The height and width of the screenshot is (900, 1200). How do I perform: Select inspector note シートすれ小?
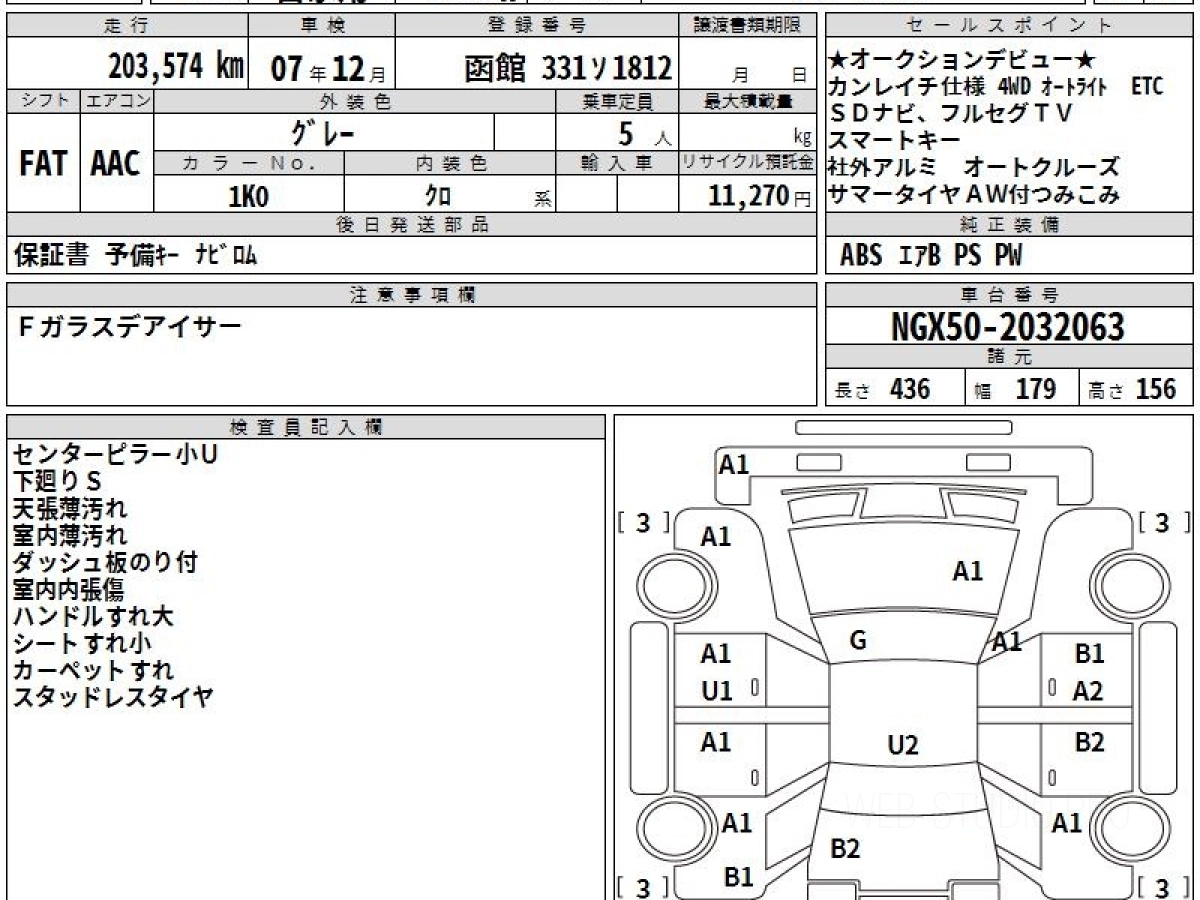[x=82, y=643]
